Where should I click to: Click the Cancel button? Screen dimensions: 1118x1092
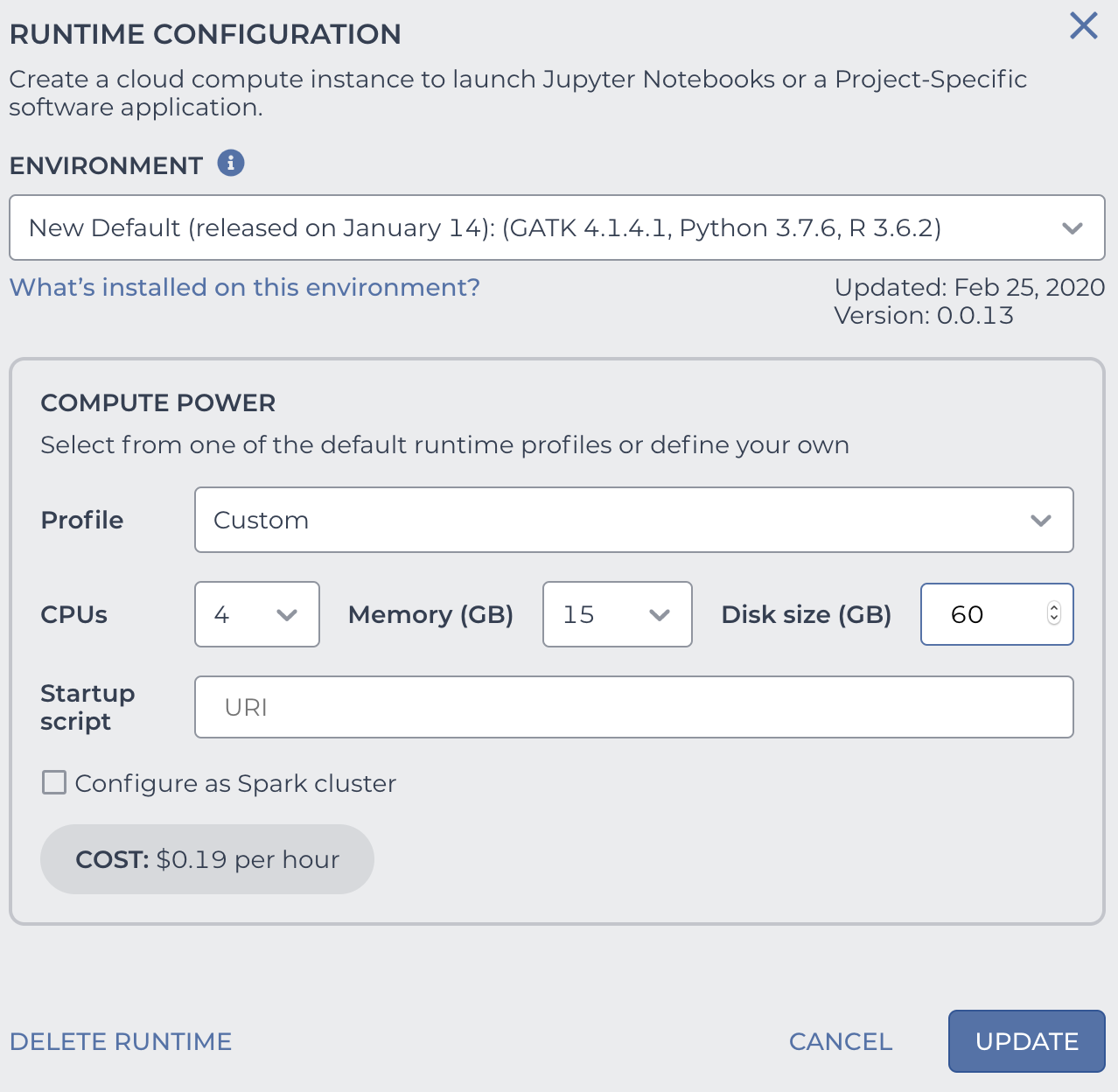click(841, 1041)
